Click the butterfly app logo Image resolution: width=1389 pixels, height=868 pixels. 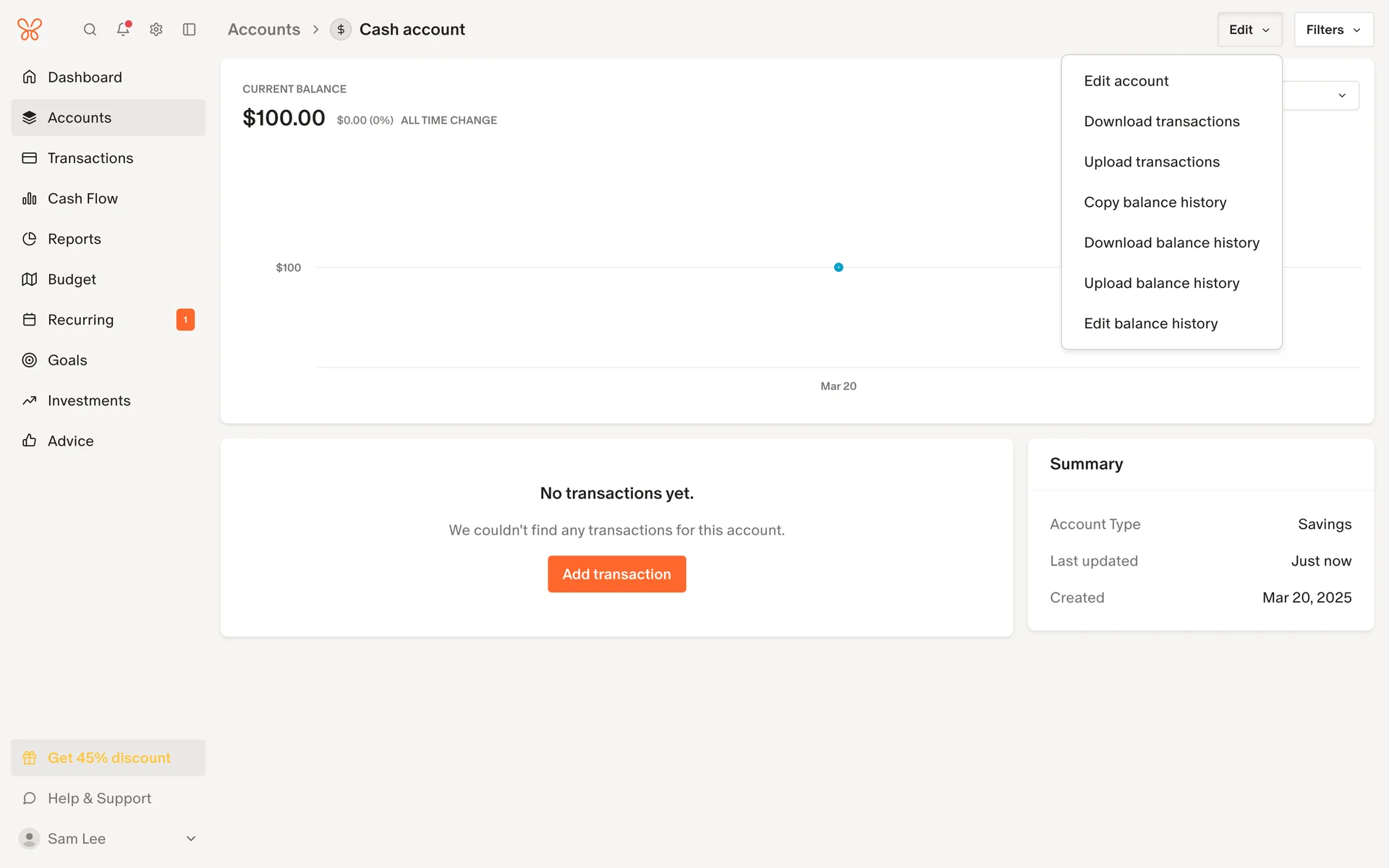click(x=30, y=30)
